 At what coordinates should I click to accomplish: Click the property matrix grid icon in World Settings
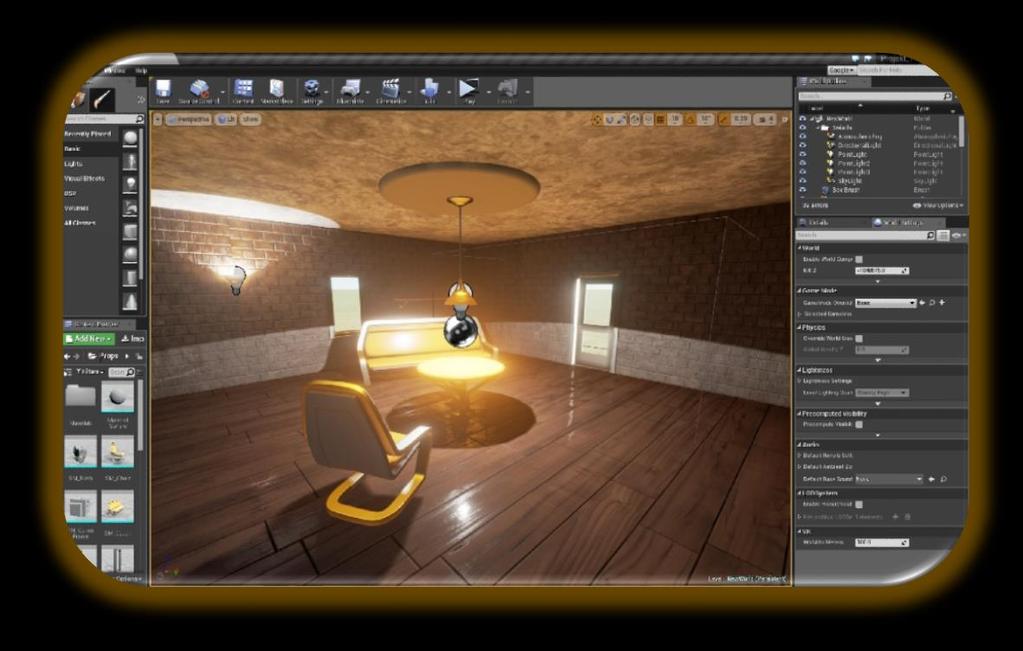coord(943,235)
